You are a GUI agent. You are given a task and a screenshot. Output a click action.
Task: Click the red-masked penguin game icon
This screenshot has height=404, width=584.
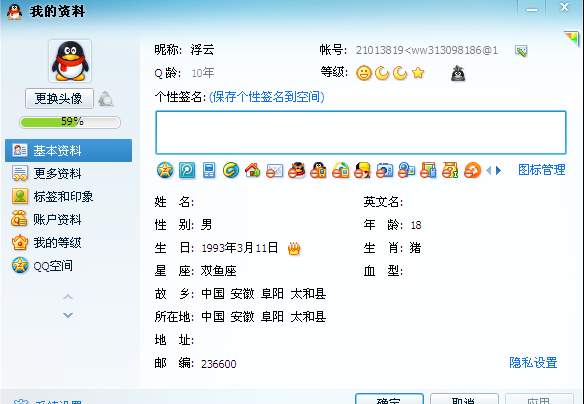coord(296,171)
